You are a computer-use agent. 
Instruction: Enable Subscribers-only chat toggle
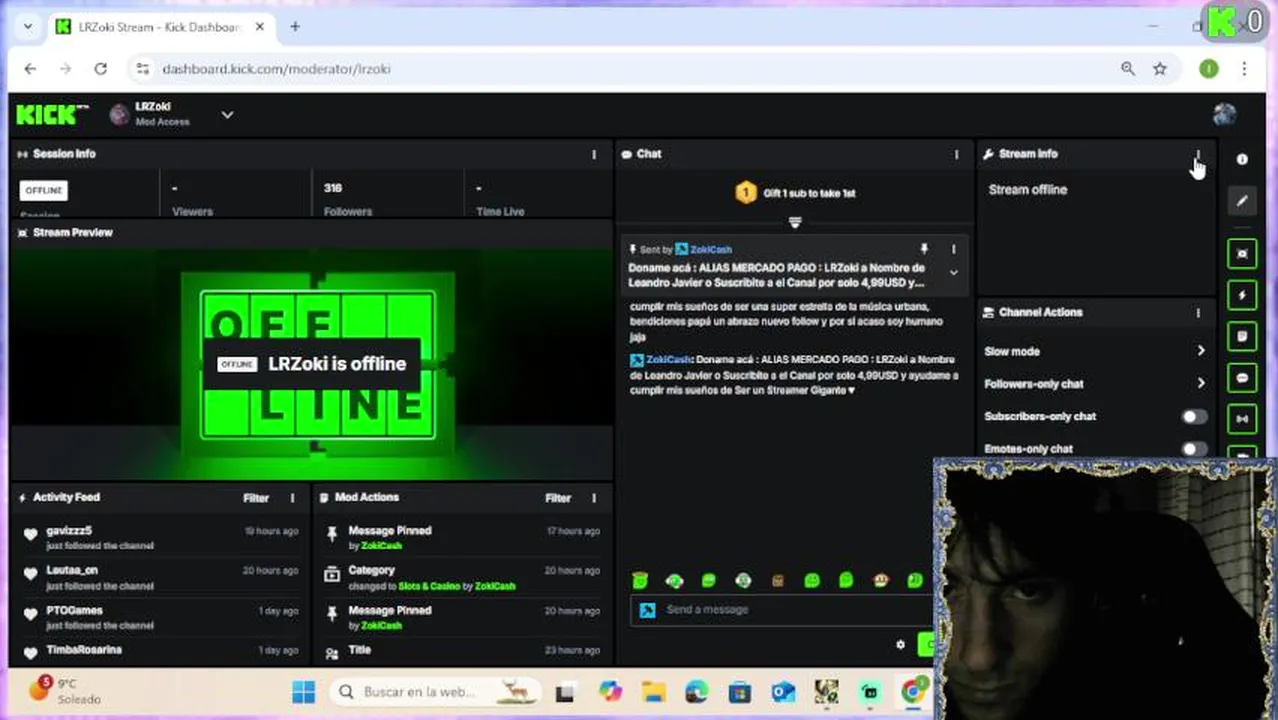click(1194, 417)
